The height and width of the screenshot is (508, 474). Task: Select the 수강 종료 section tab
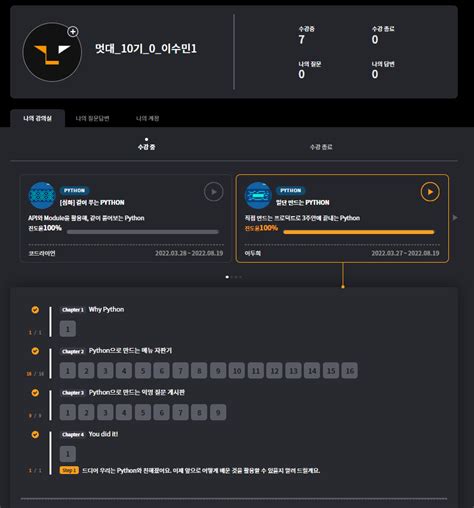point(321,147)
